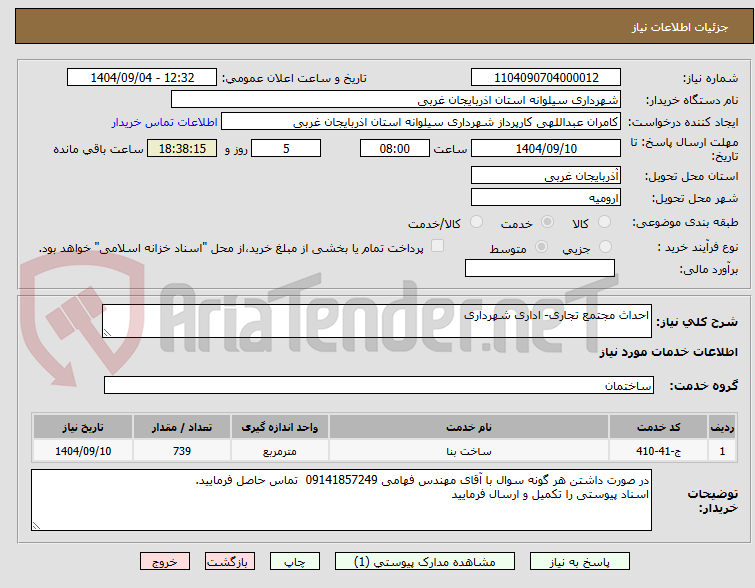Click the تاریخ نیاز column header

coord(83,427)
